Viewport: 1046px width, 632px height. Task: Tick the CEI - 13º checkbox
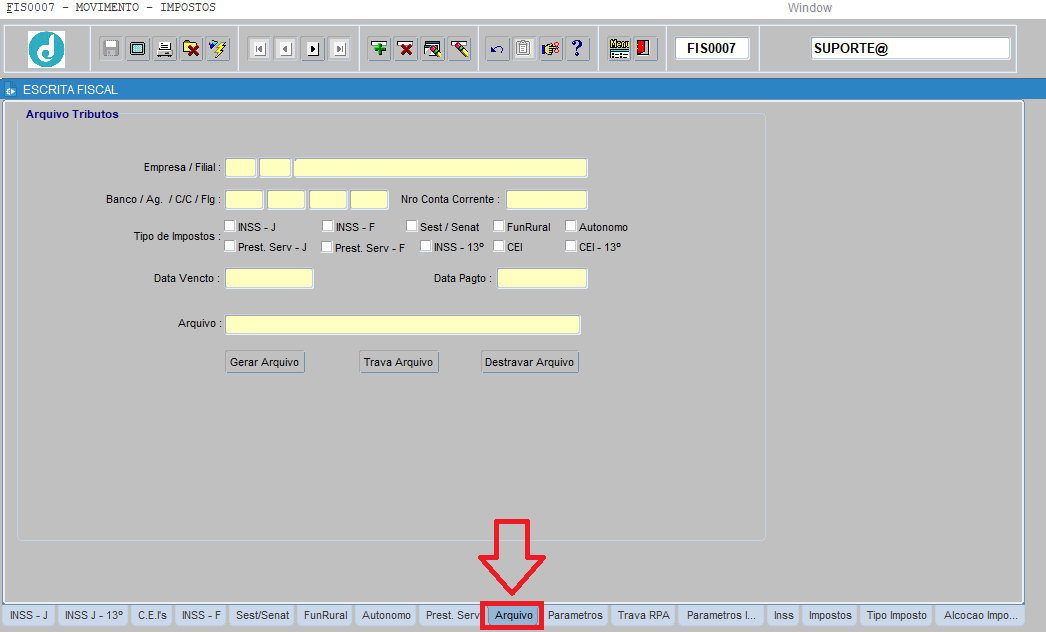coord(571,246)
